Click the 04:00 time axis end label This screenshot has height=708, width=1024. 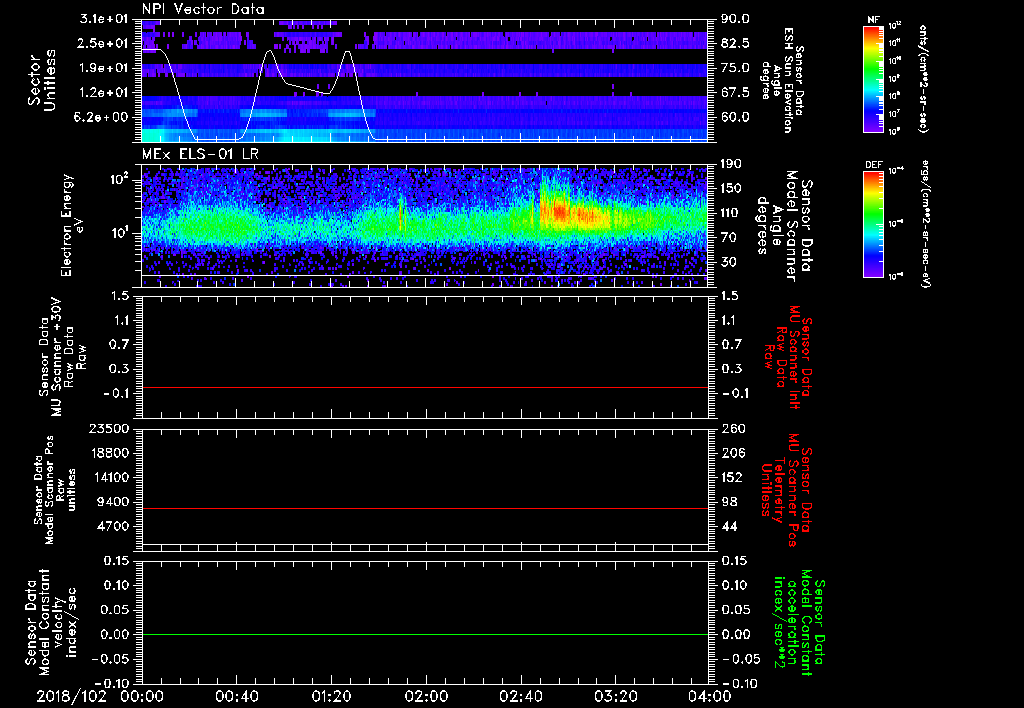tap(708, 696)
